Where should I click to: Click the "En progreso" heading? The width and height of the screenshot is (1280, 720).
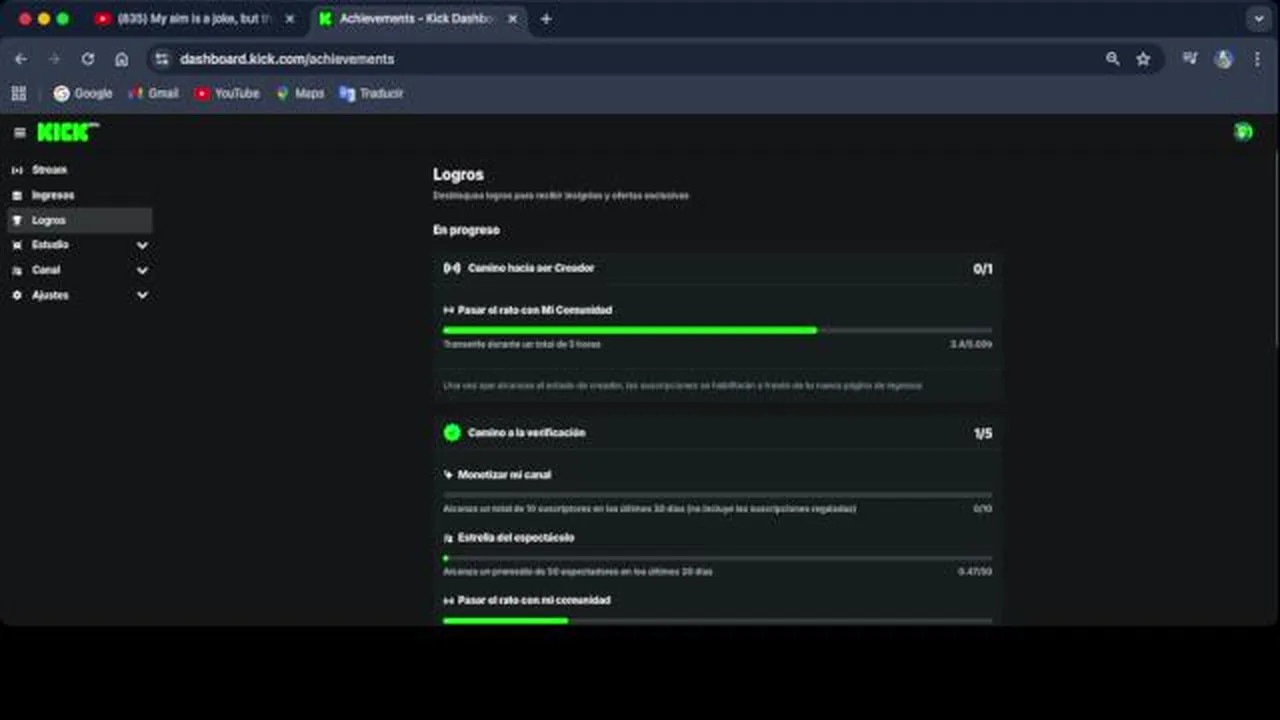click(x=466, y=230)
